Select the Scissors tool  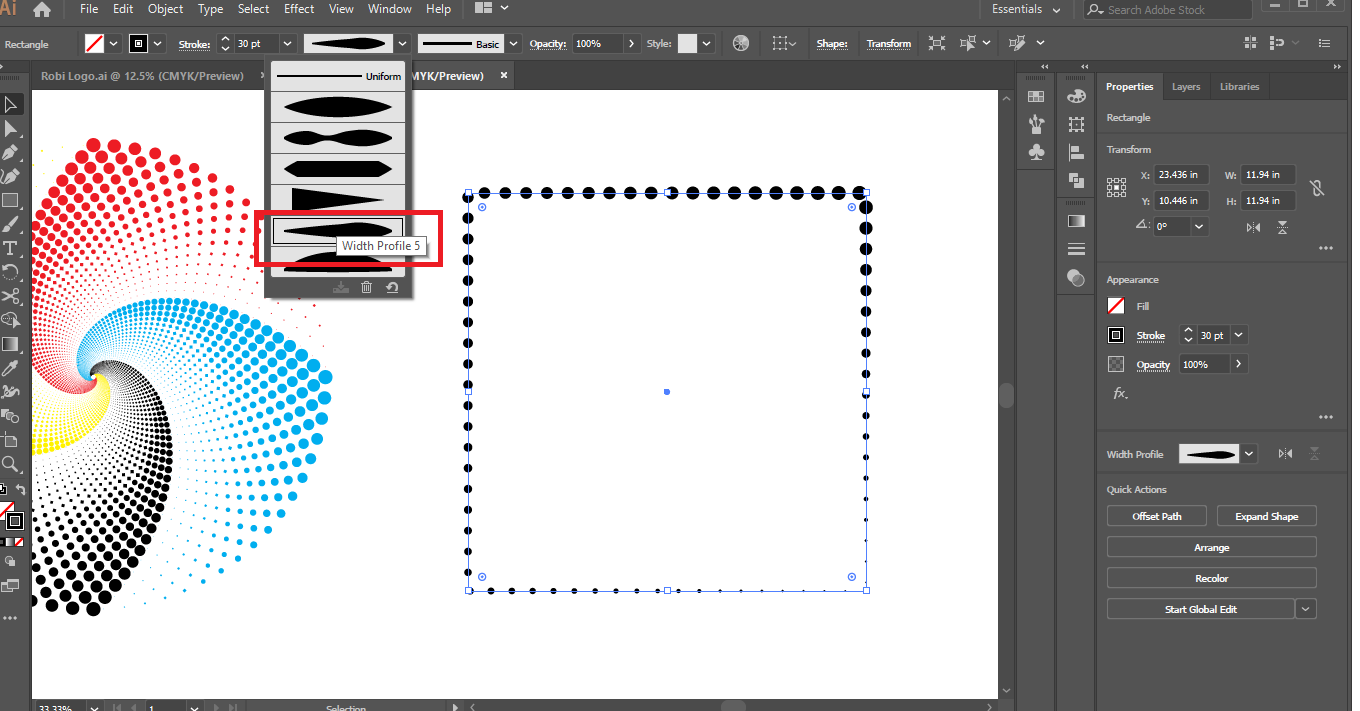point(10,296)
